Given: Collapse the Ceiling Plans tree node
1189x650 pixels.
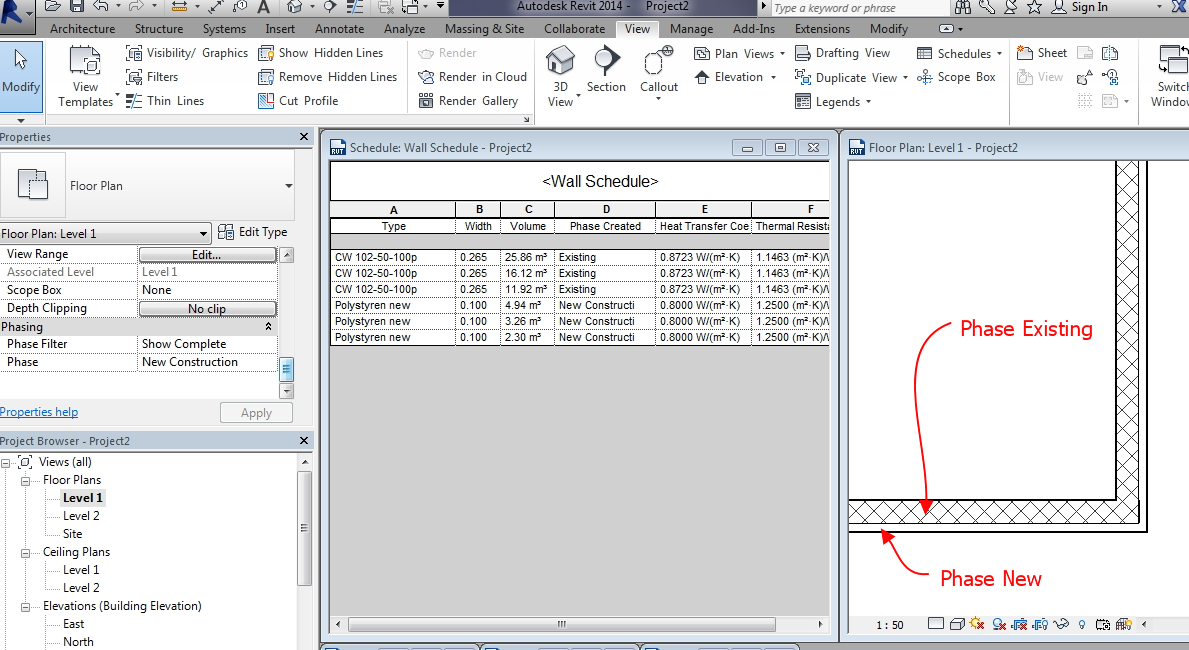Looking at the screenshot, I should click(x=25, y=553).
